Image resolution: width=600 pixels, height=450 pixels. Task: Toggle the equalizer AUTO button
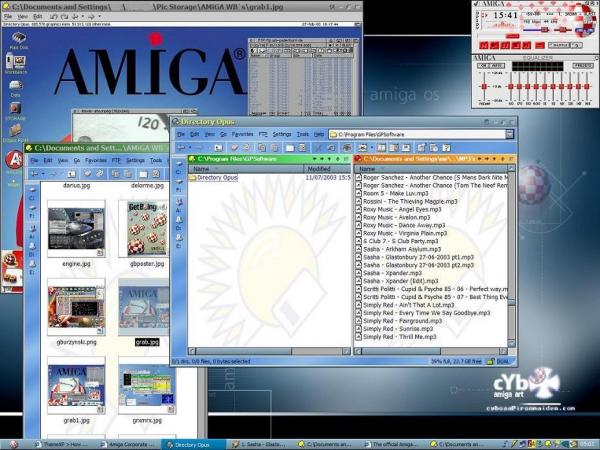coord(497,65)
